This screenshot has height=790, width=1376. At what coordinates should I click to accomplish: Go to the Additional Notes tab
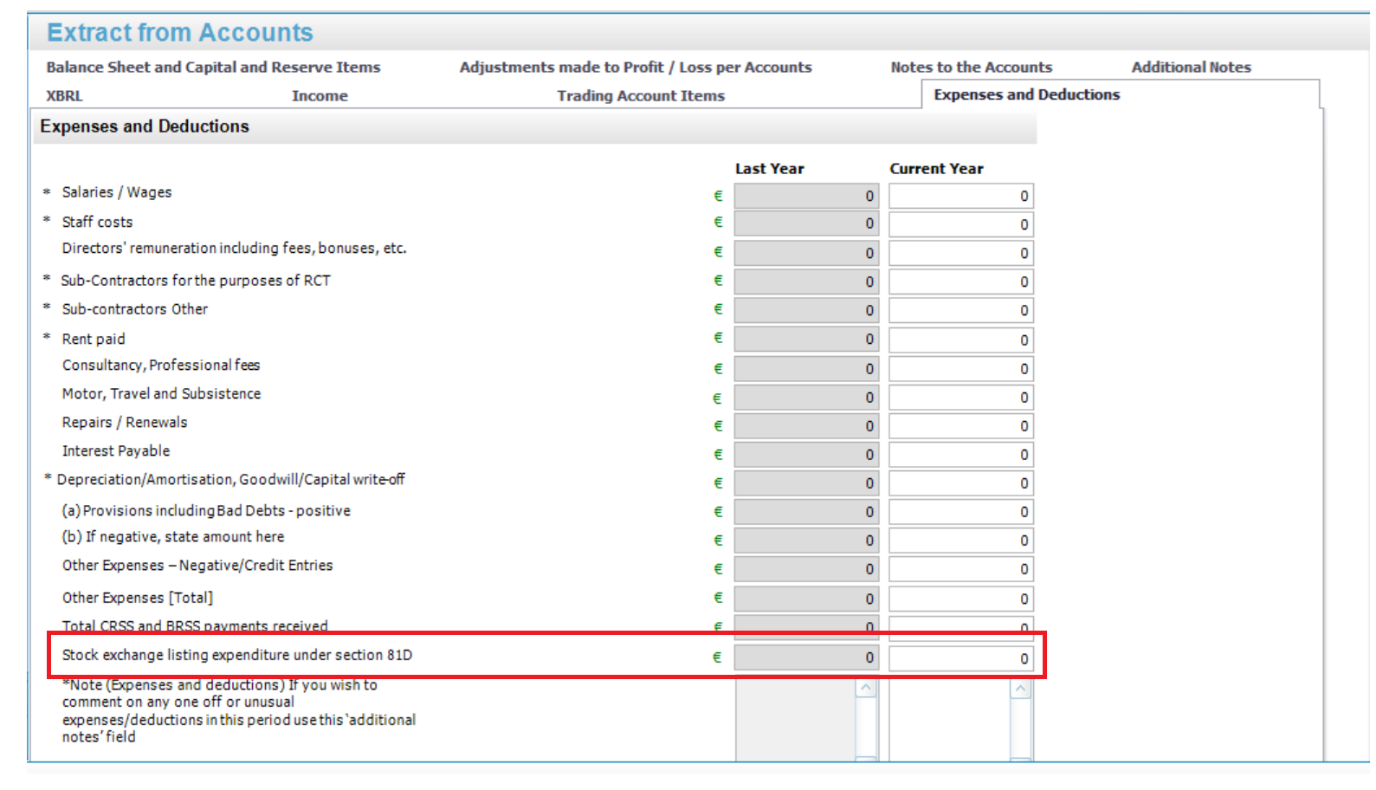pyautogui.click(x=1191, y=67)
